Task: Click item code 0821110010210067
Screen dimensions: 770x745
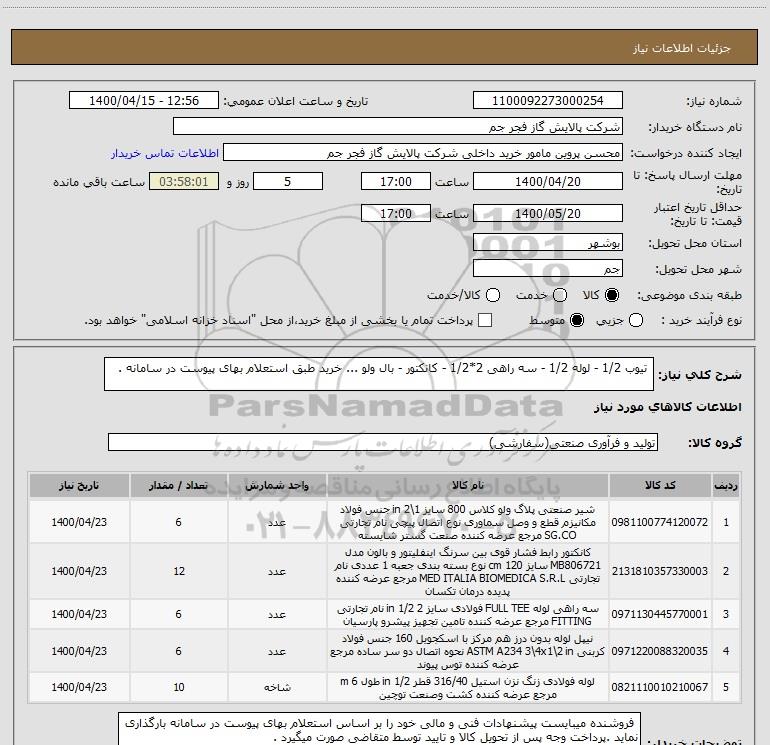Action: click(x=660, y=687)
